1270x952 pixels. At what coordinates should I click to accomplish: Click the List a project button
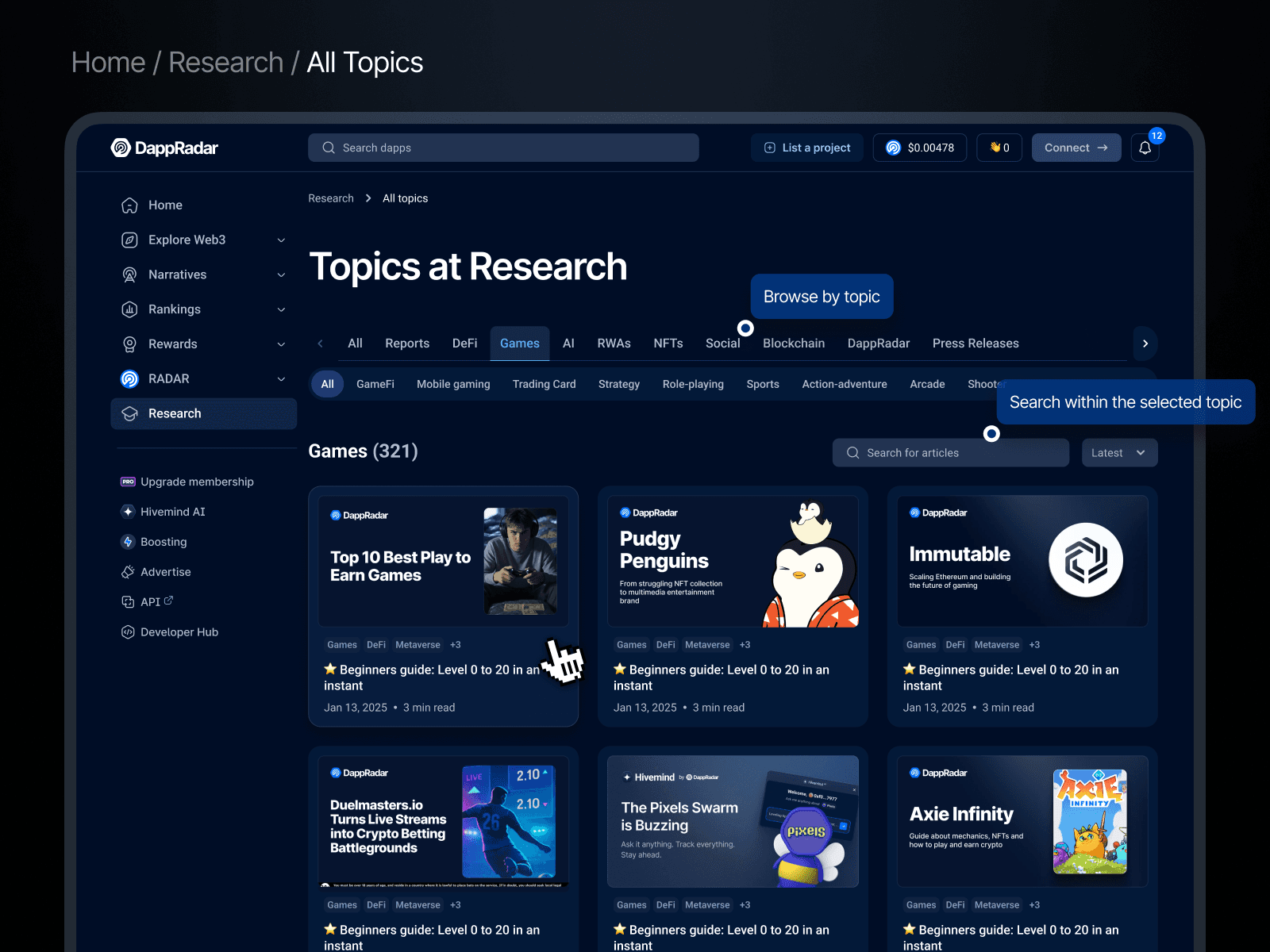tap(807, 148)
